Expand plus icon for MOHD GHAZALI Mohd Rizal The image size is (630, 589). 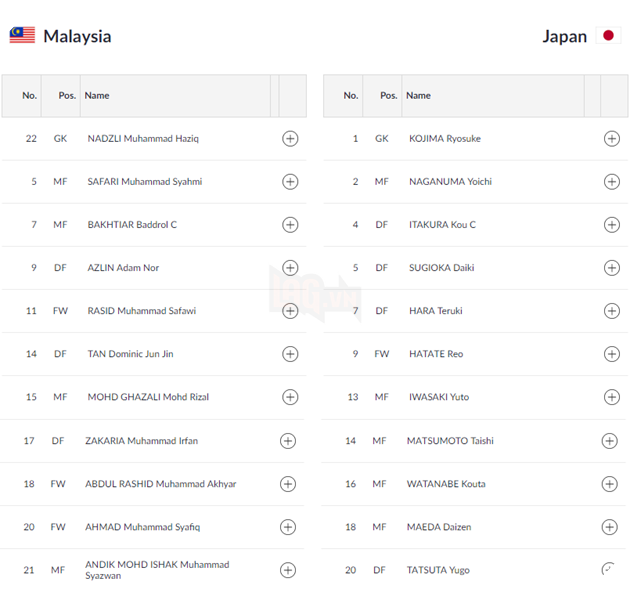click(x=290, y=397)
